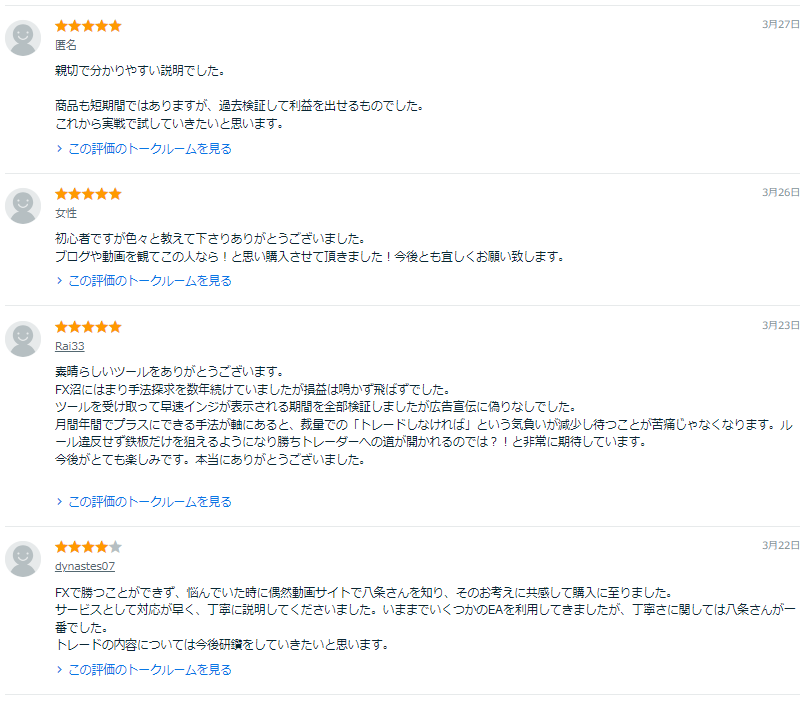Click the five-star rating above 匿名

[88, 26]
